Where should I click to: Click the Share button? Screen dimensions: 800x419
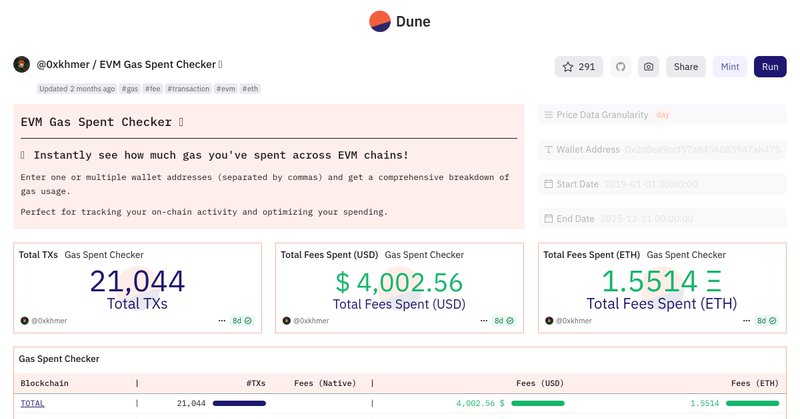[x=686, y=67]
